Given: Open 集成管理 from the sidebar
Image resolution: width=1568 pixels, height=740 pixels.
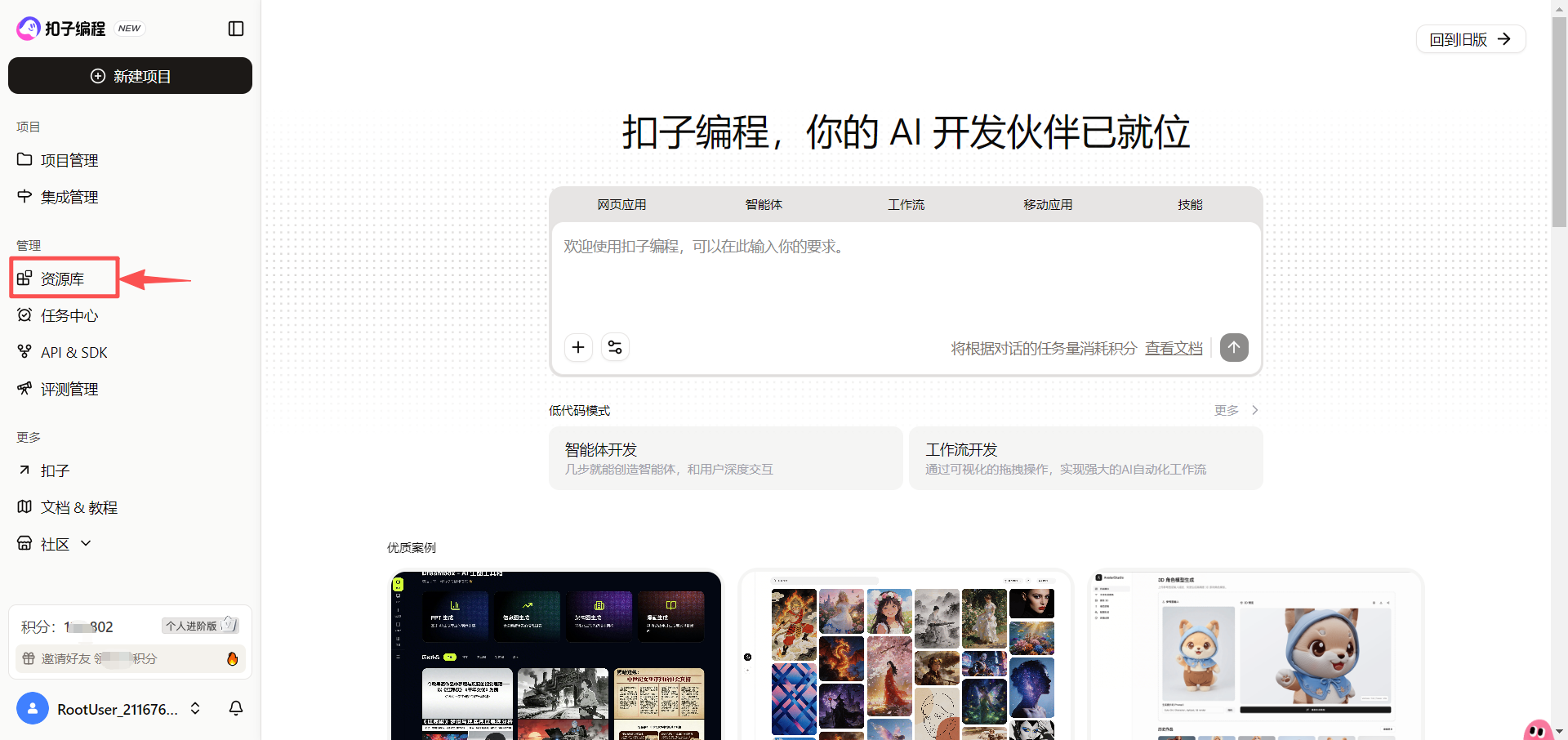Looking at the screenshot, I should (69, 196).
